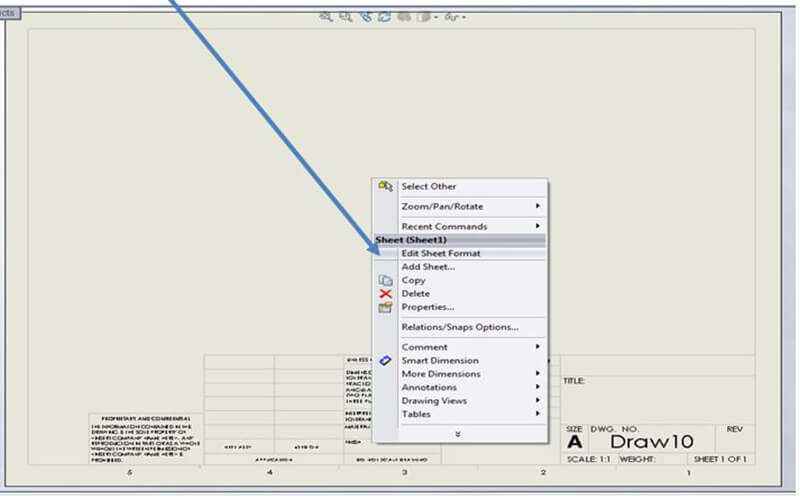Click the red X Delete icon
Viewport: 800px width, 500px height.
(x=386, y=294)
